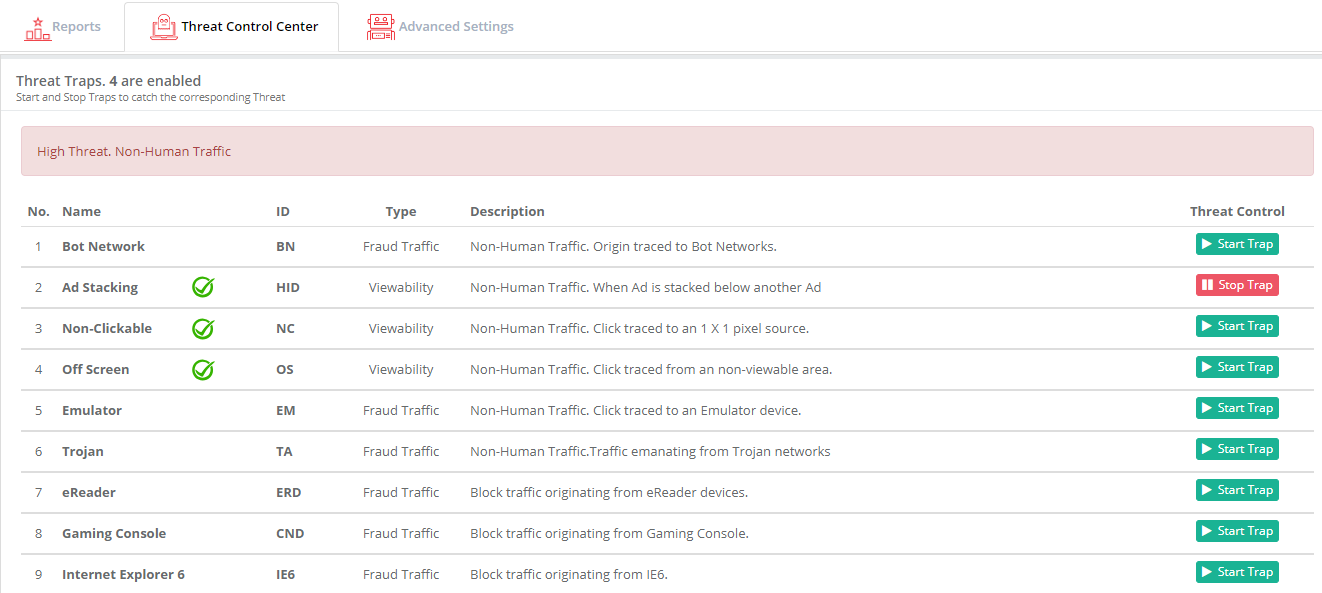Click the Bot Network row name
The width and height of the screenshot is (1322, 593).
coord(103,247)
